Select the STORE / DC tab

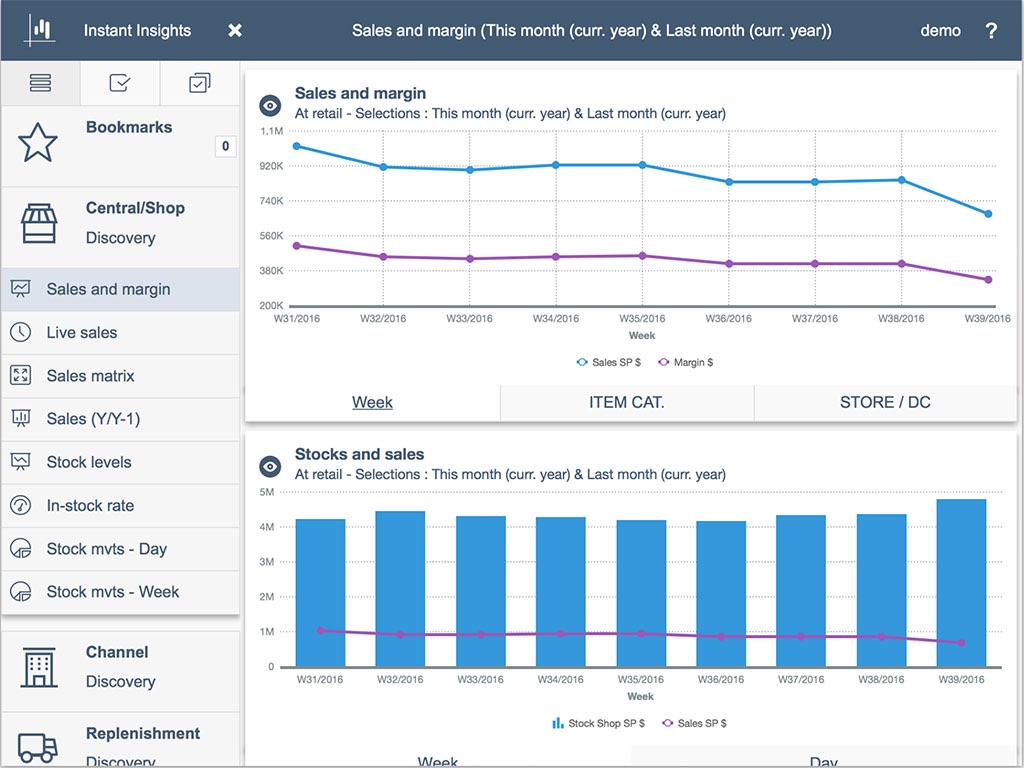coord(885,402)
